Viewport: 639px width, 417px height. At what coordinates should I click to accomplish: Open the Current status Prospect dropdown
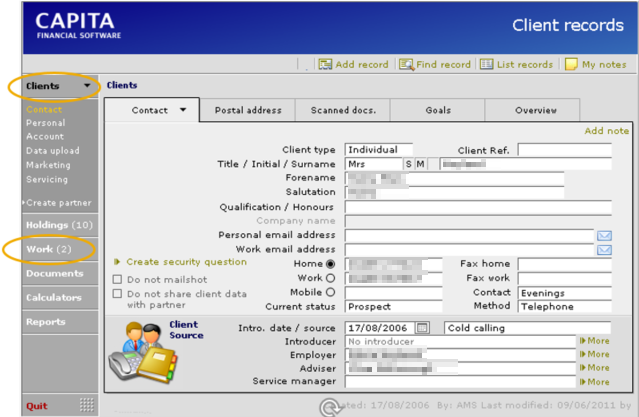coord(394,307)
